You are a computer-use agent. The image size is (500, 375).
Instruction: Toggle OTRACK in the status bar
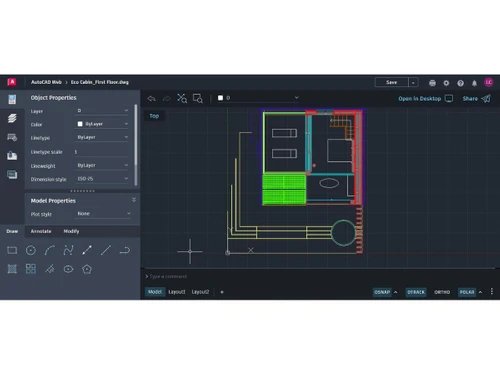[x=416, y=292]
